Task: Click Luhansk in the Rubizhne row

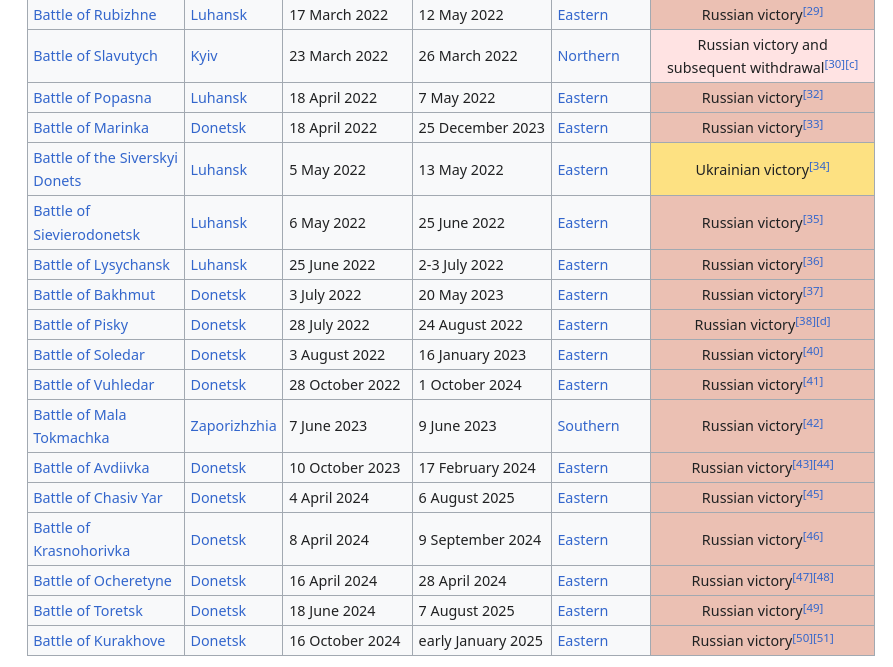Action: coord(219,15)
